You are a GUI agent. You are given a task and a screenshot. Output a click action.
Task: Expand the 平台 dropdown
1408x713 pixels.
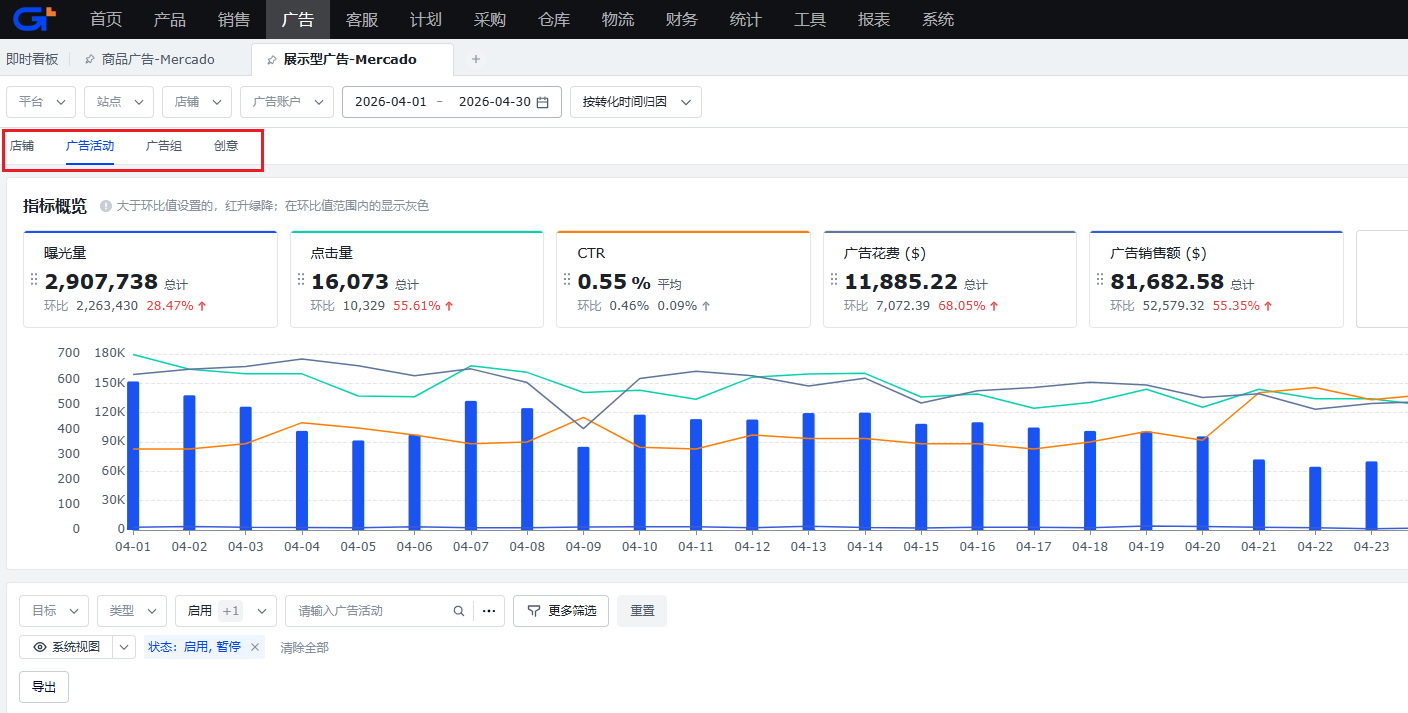(41, 102)
